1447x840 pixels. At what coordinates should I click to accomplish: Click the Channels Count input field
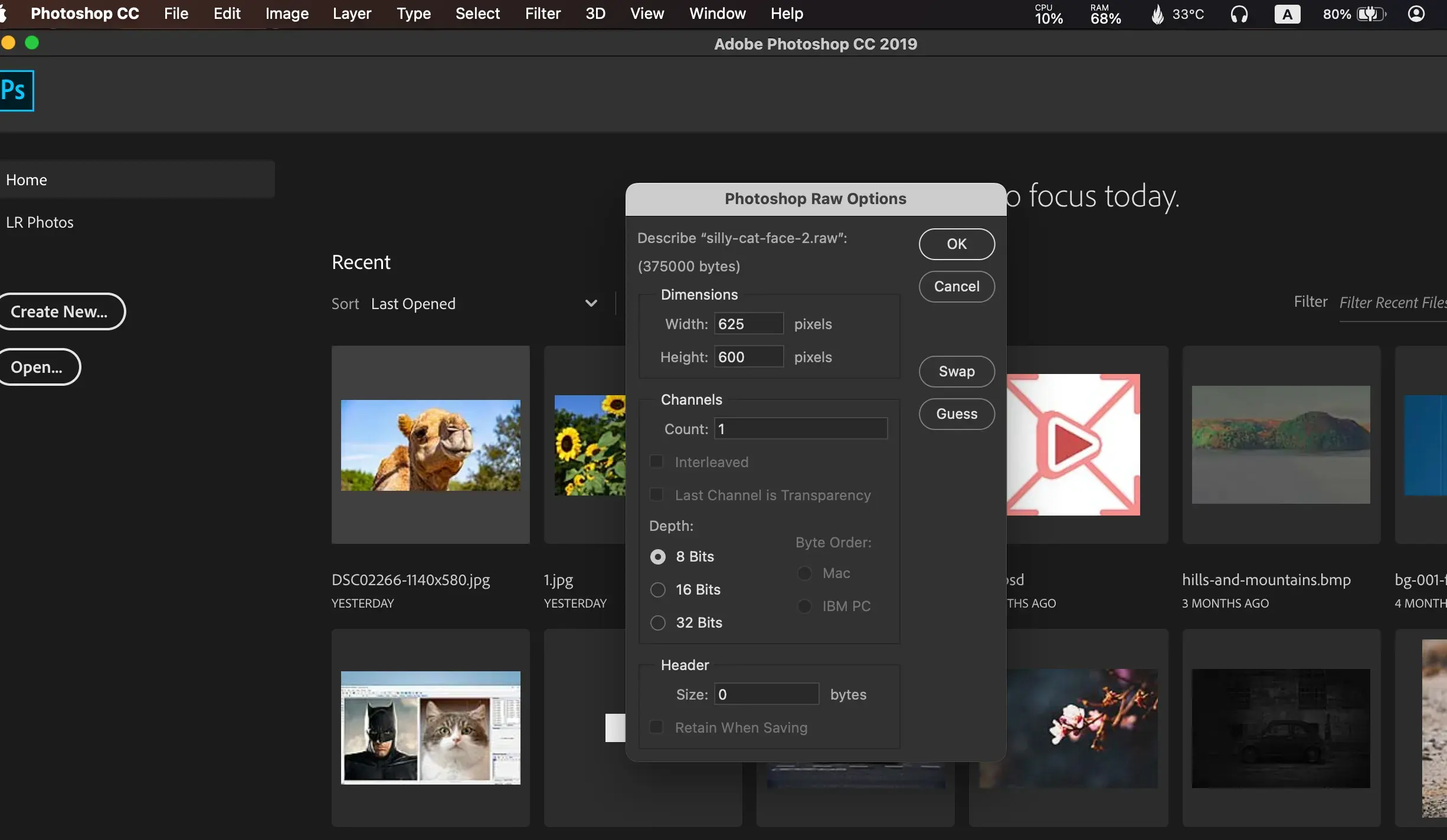point(800,429)
